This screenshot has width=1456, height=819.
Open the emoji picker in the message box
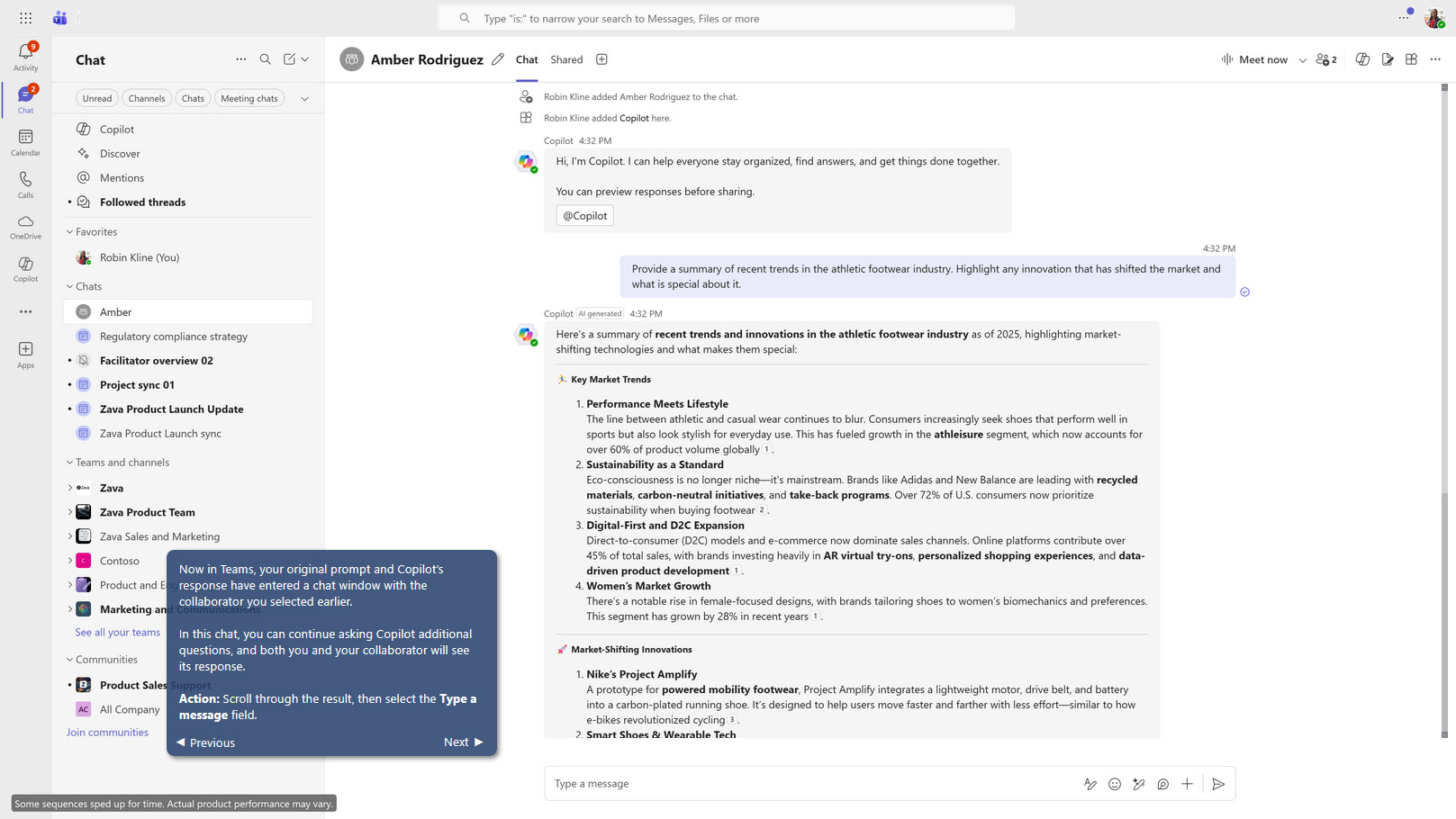pos(1114,784)
